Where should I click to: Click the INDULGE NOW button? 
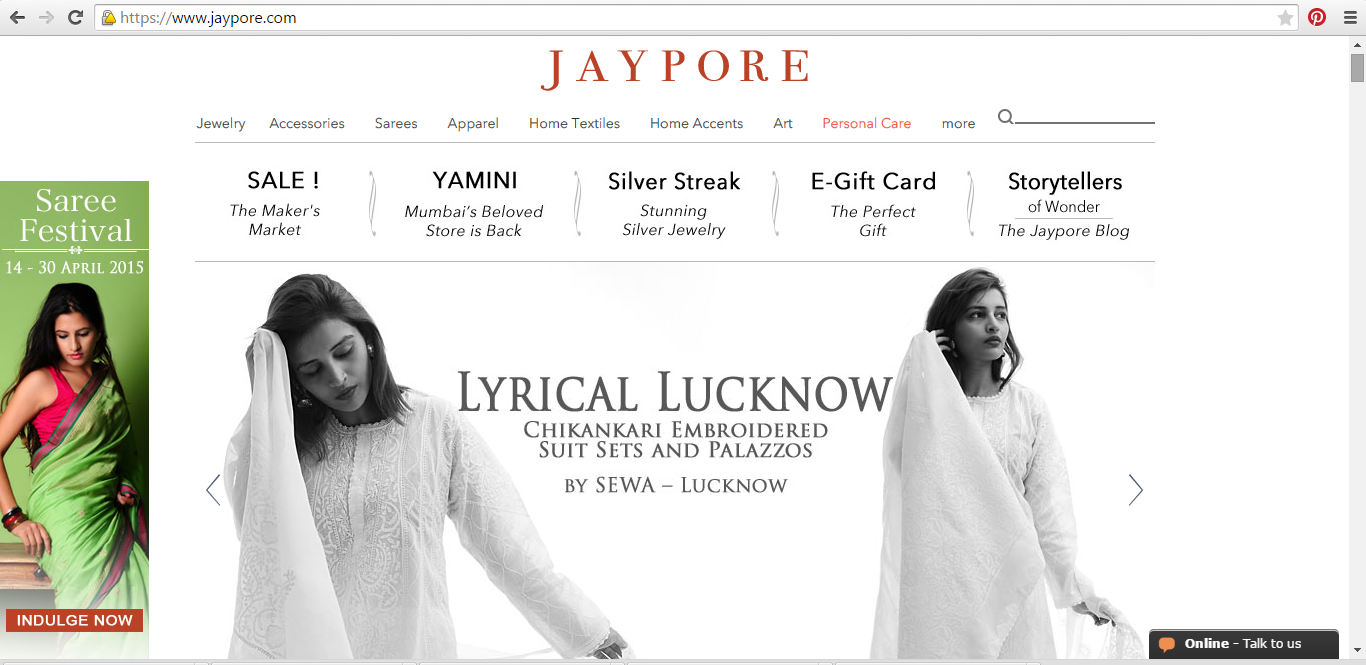[x=74, y=620]
